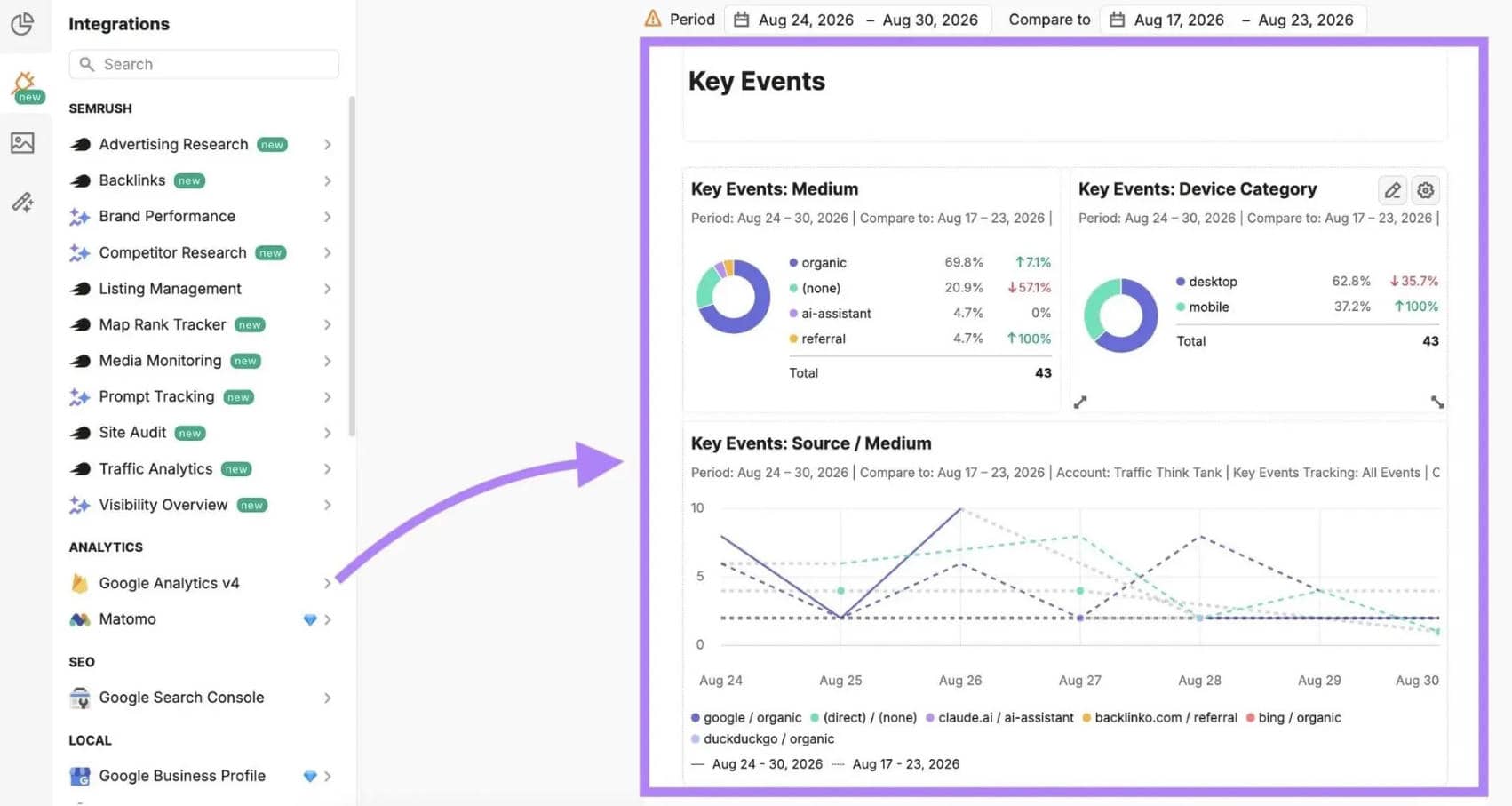
Task: Click the purple organic color dot in Medium legend
Action: click(x=793, y=263)
